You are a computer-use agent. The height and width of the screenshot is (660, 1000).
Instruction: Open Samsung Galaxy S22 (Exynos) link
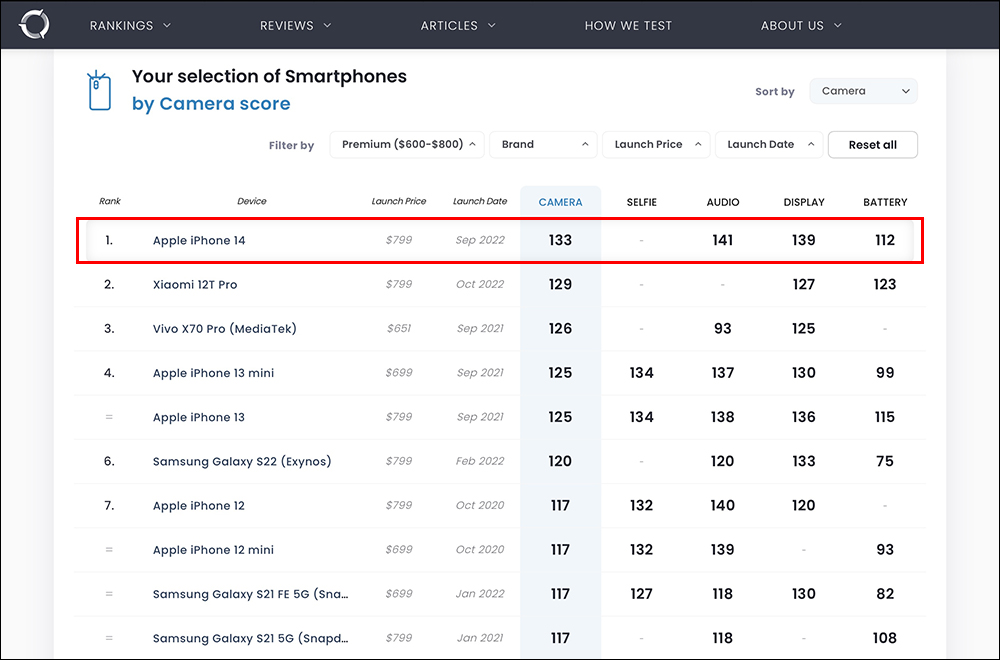tap(242, 461)
